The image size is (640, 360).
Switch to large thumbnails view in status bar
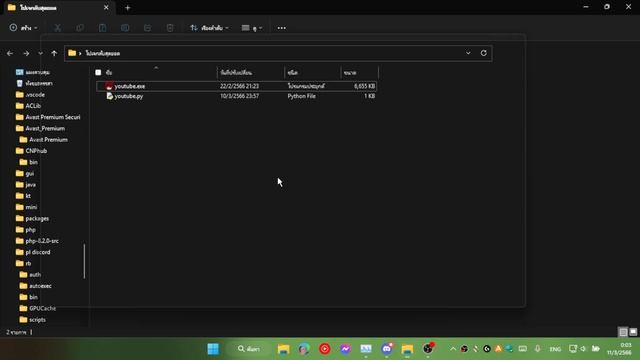633,332
